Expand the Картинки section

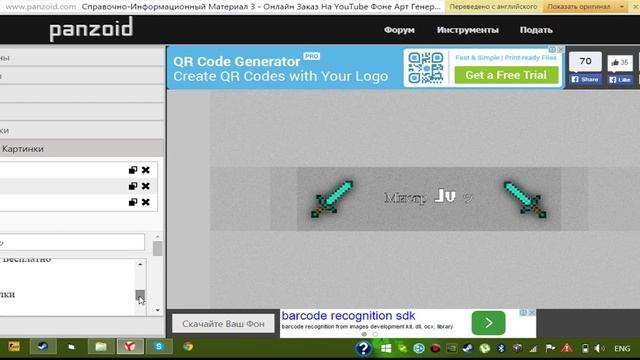[82, 149]
